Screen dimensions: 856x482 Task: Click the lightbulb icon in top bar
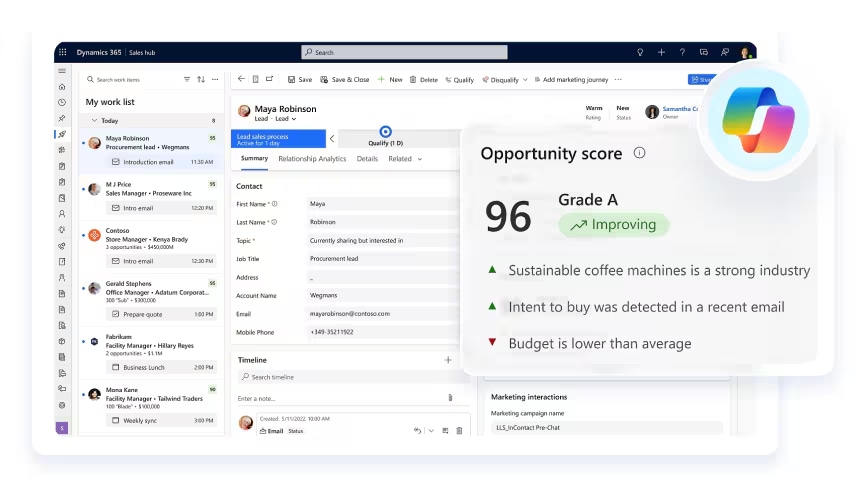640,52
